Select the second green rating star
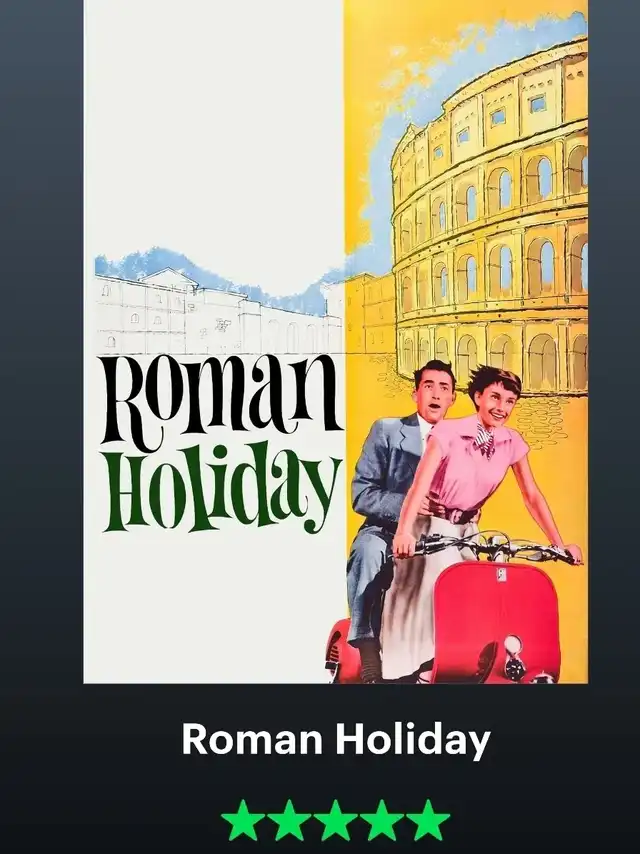640x854 pixels. [x=289, y=820]
